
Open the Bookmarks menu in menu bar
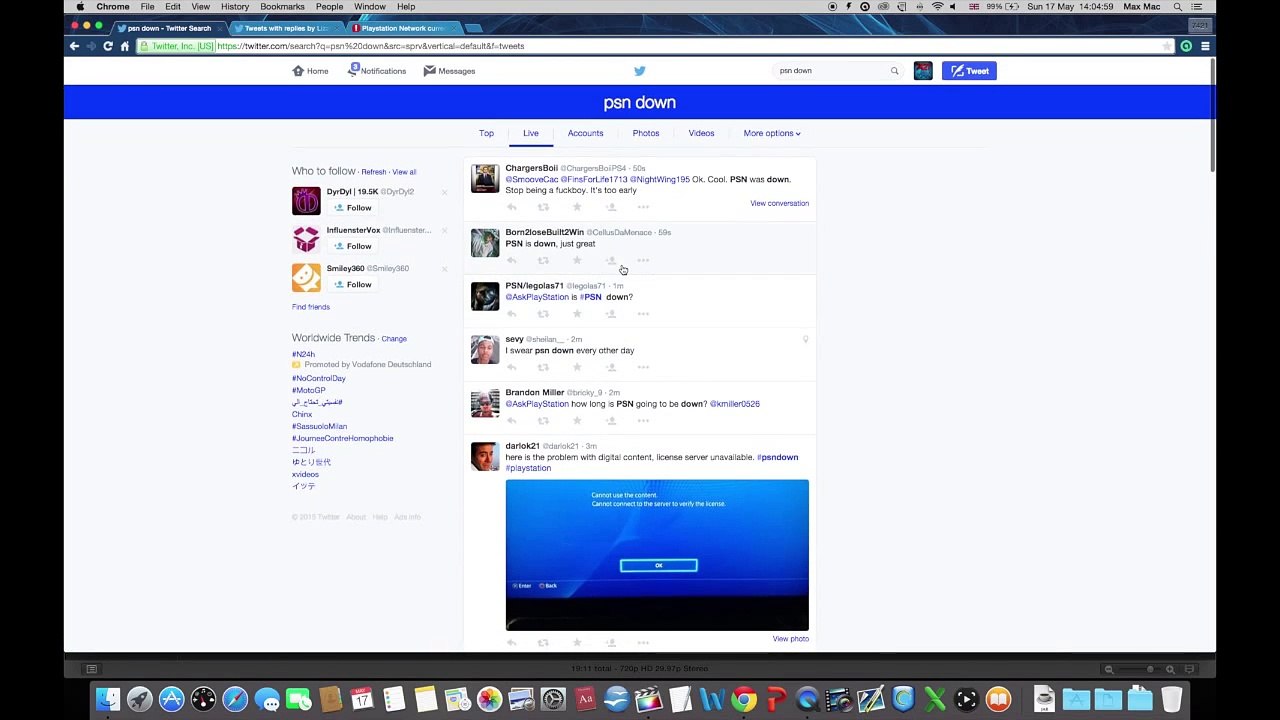point(282,7)
